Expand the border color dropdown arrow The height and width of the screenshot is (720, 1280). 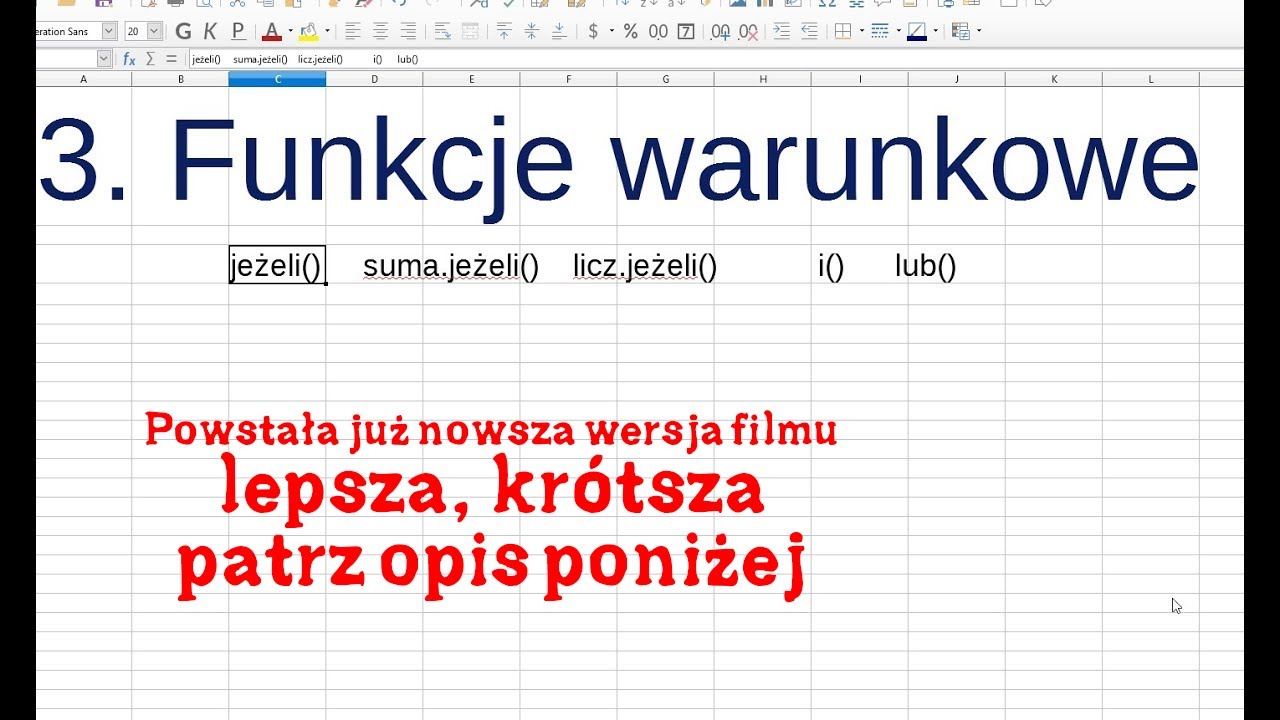(935, 31)
